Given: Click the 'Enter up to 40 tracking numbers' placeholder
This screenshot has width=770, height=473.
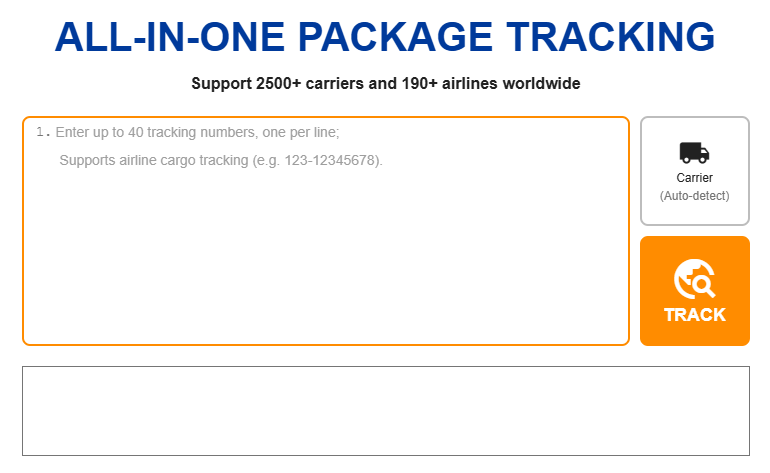Looking at the screenshot, I should click(197, 132).
